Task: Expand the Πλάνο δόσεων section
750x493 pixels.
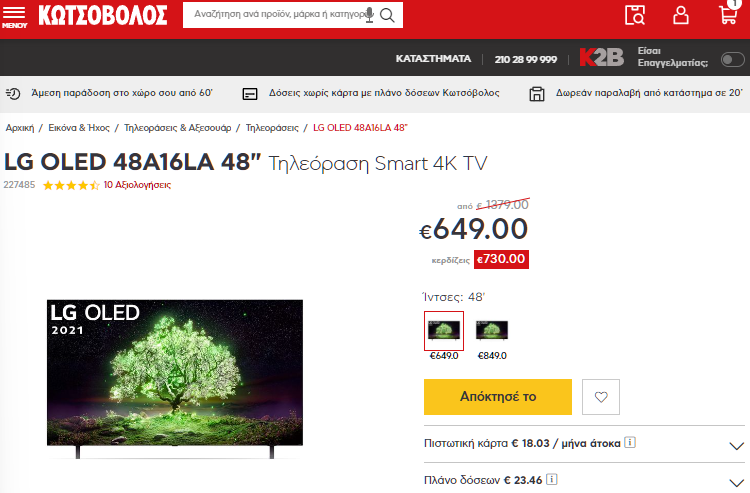Action: (x=584, y=479)
